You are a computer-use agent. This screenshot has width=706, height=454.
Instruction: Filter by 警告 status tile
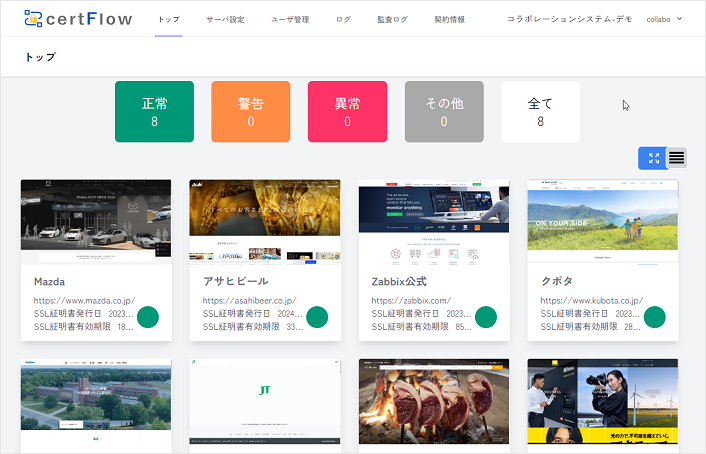point(251,112)
